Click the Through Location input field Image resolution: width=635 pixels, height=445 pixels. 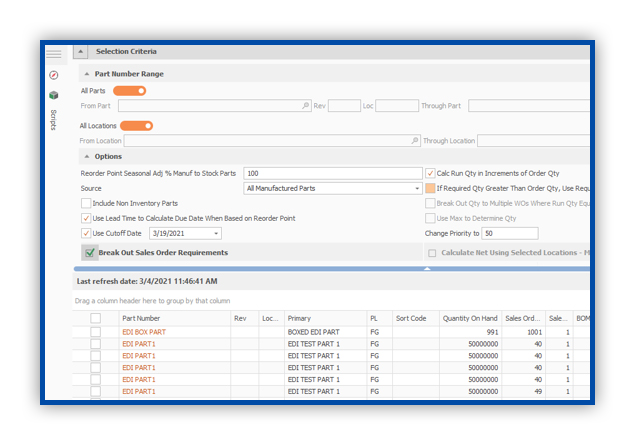pos(533,141)
